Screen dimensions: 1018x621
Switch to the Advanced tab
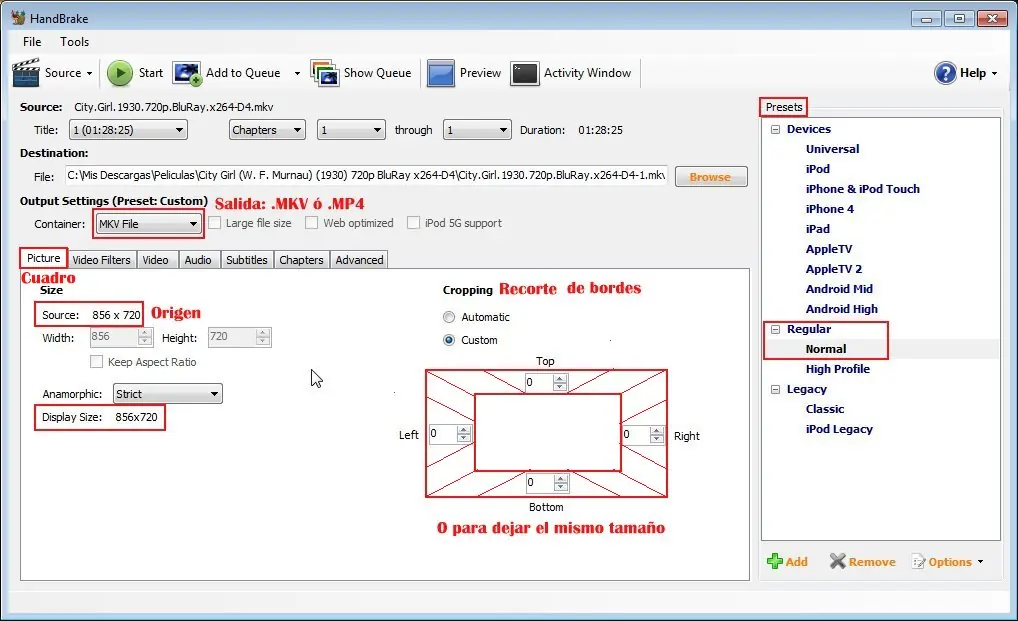pos(359,260)
